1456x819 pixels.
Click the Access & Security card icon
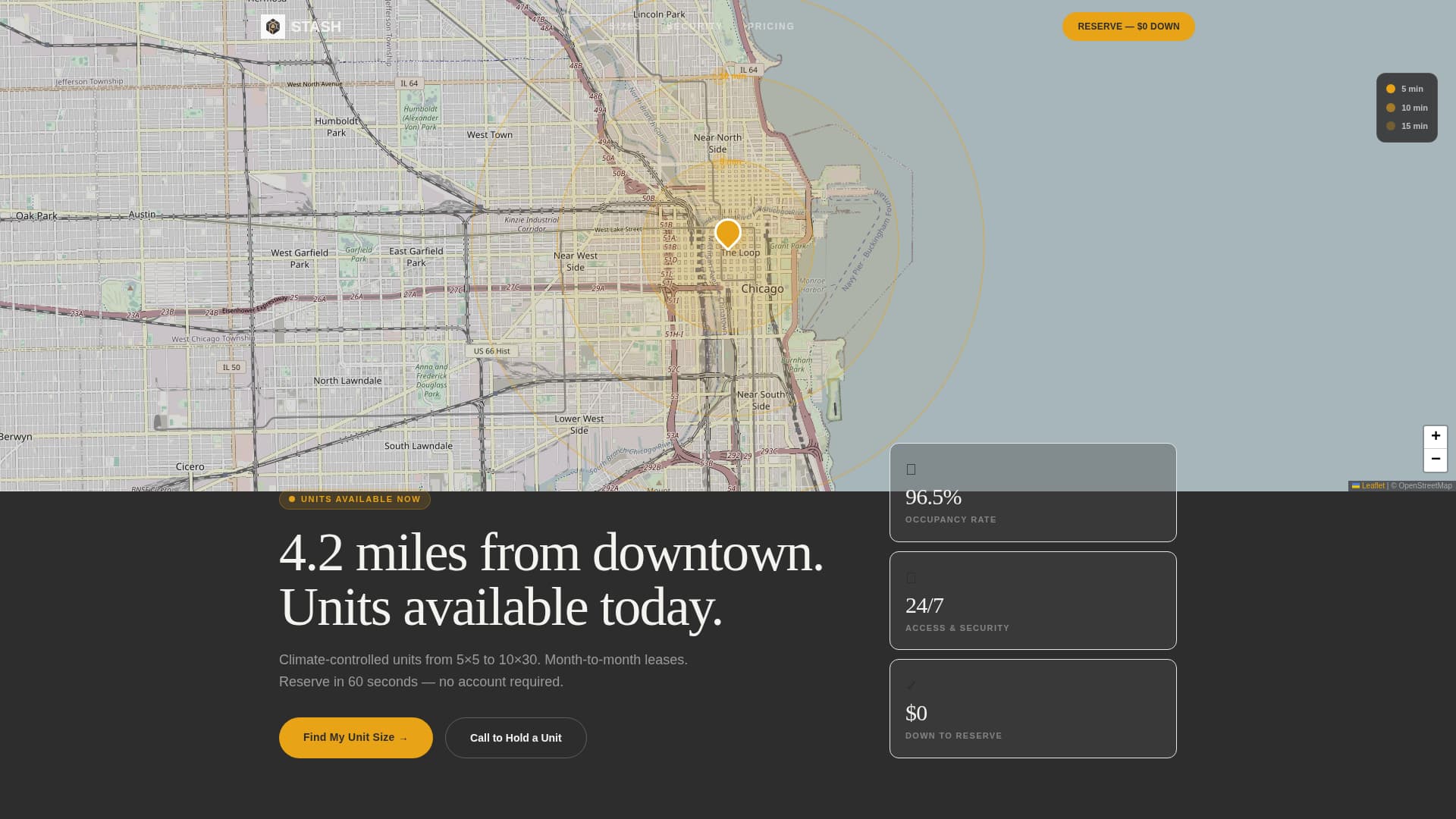tap(911, 577)
